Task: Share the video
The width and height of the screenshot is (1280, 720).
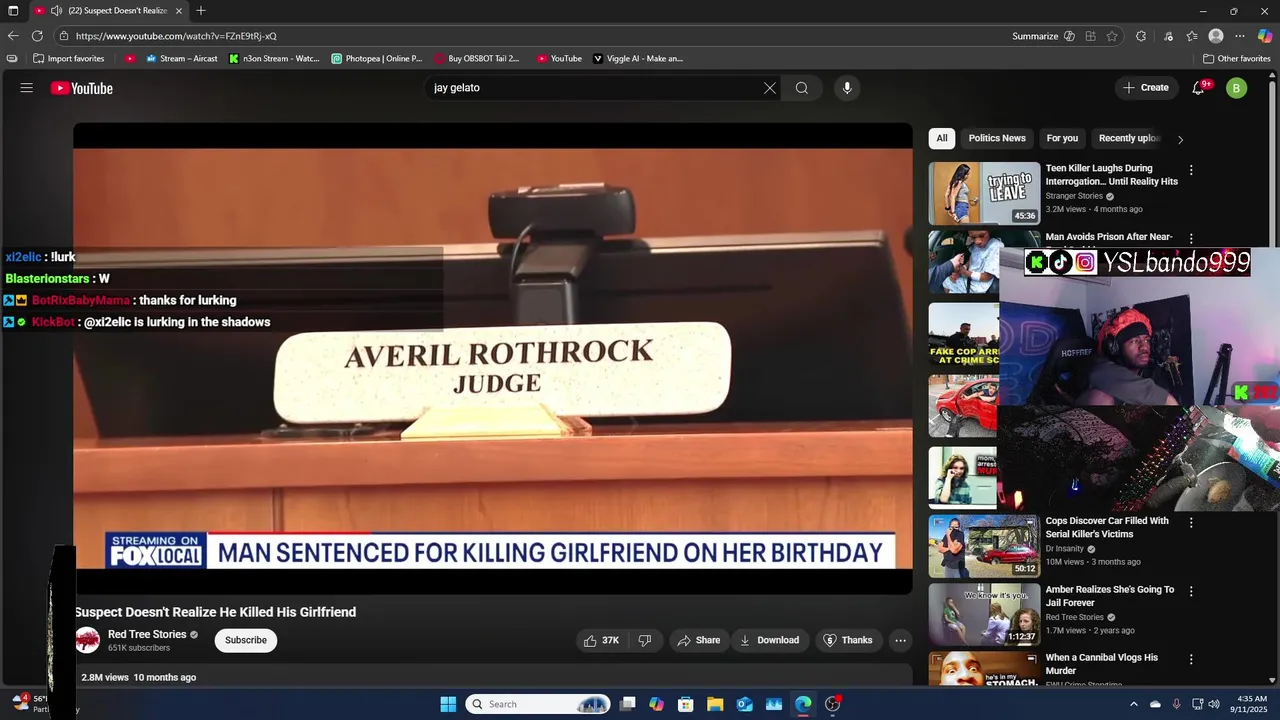Action: click(x=699, y=640)
